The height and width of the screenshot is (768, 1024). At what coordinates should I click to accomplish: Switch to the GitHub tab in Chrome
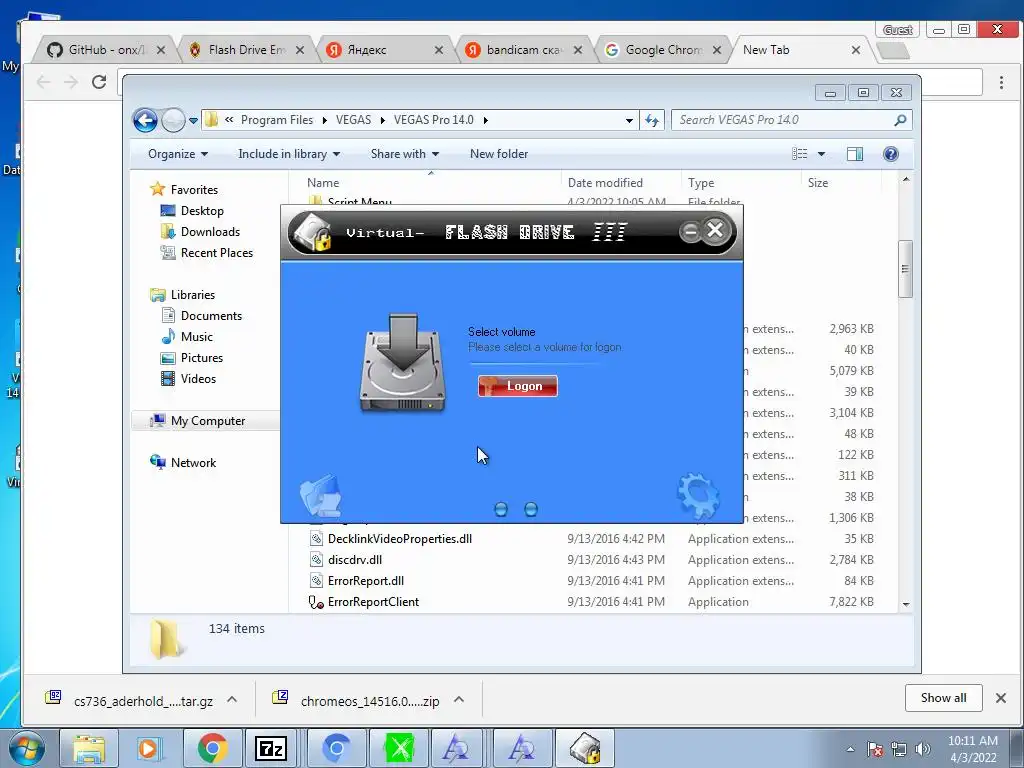click(105, 50)
